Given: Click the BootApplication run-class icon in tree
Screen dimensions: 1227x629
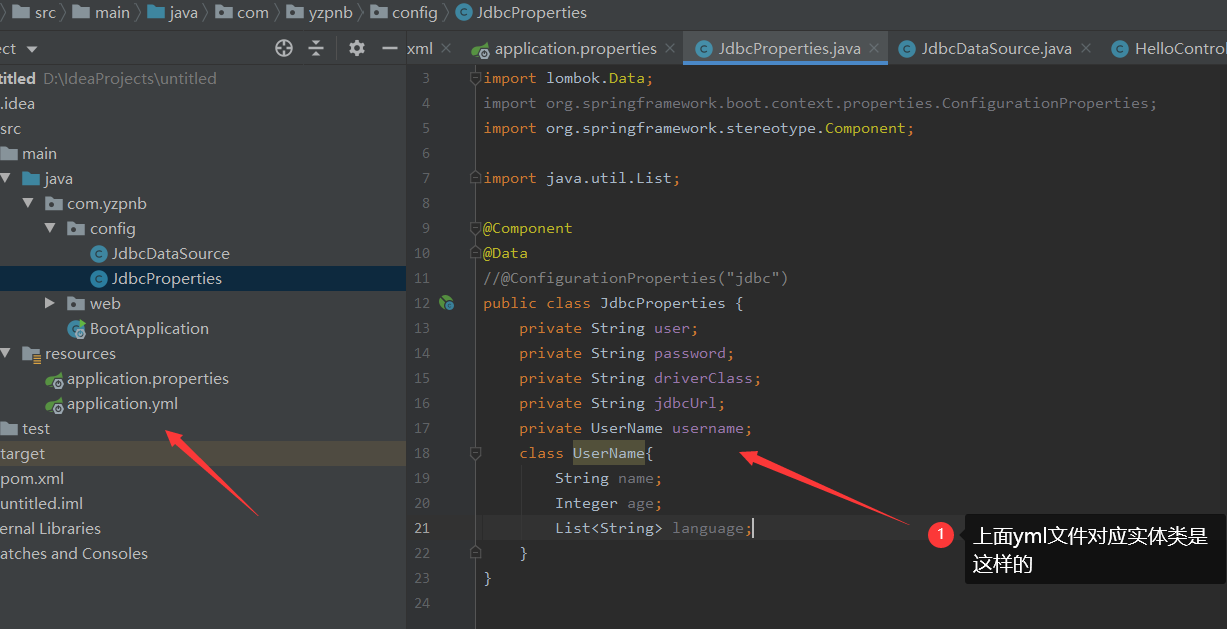Looking at the screenshot, I should [76, 329].
